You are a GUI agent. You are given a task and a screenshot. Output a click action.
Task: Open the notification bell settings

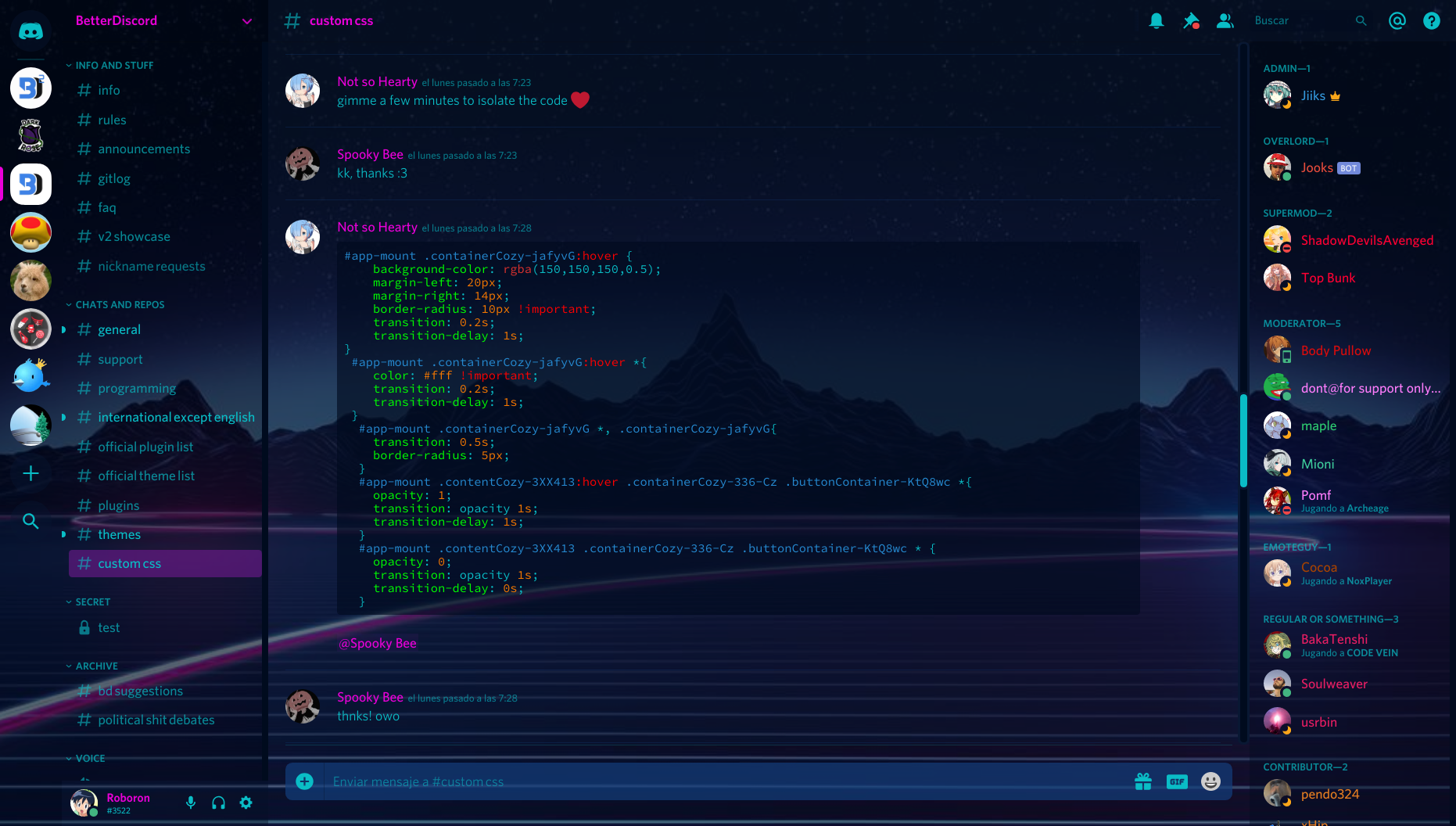coord(1156,21)
